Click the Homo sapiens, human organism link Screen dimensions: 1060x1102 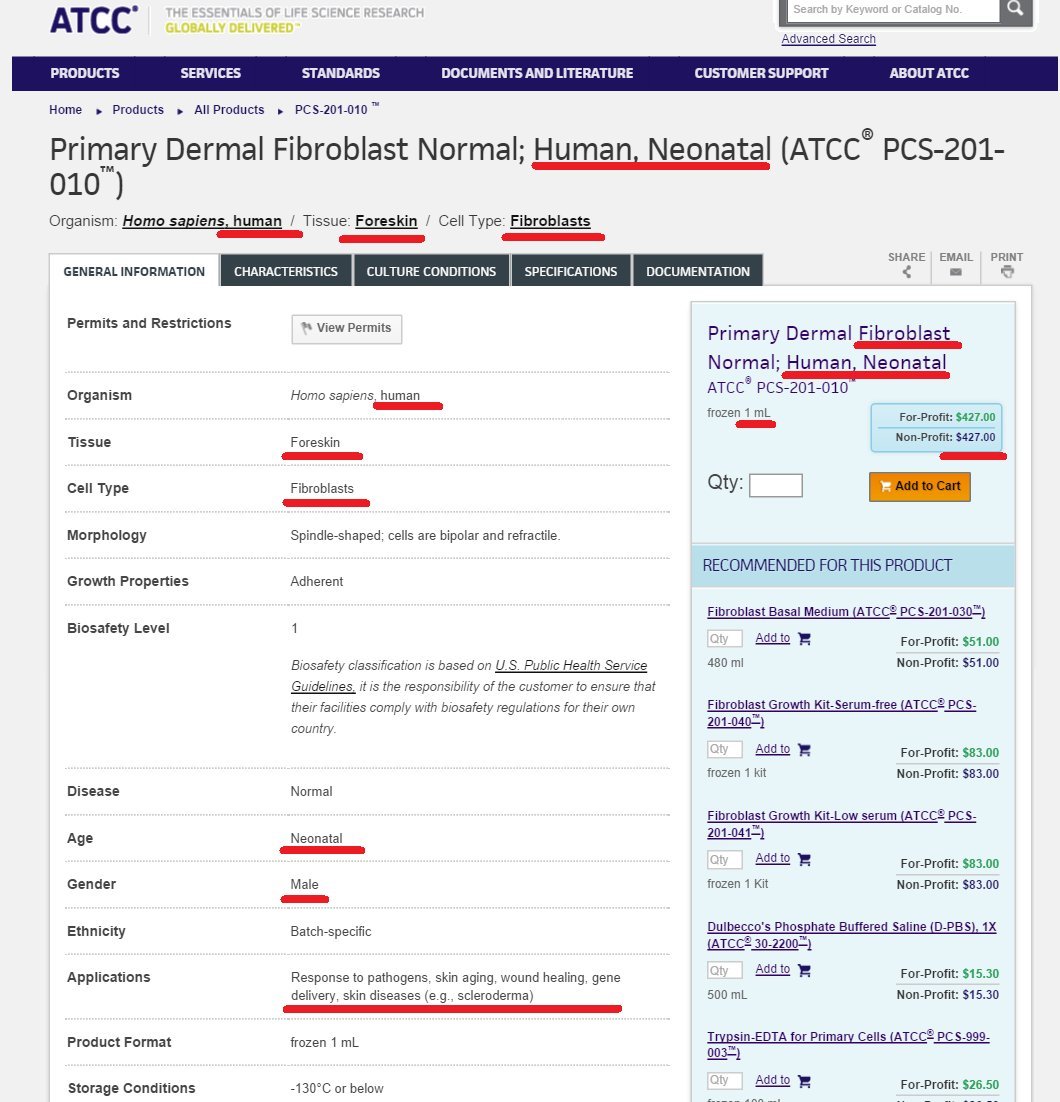tap(202, 221)
